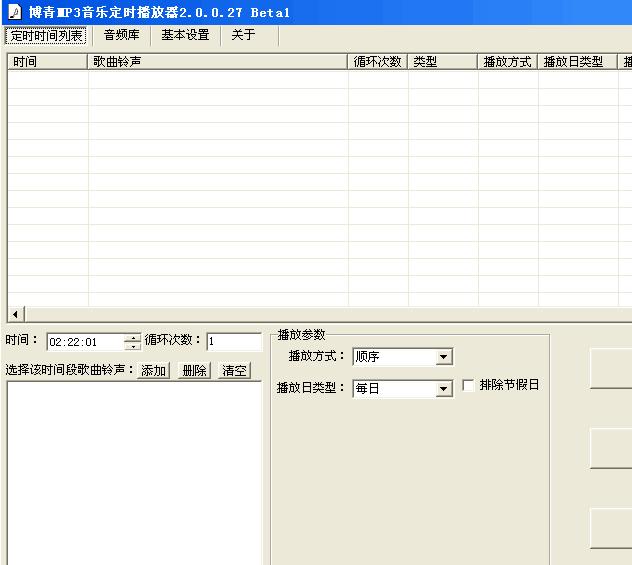Click the music note icon in title bar

tap(14, 12)
